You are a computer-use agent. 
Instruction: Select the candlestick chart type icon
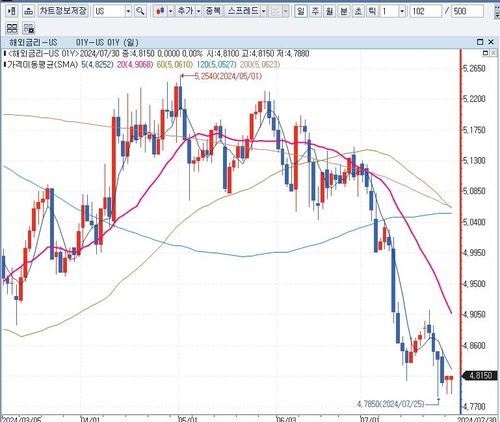coord(160,11)
